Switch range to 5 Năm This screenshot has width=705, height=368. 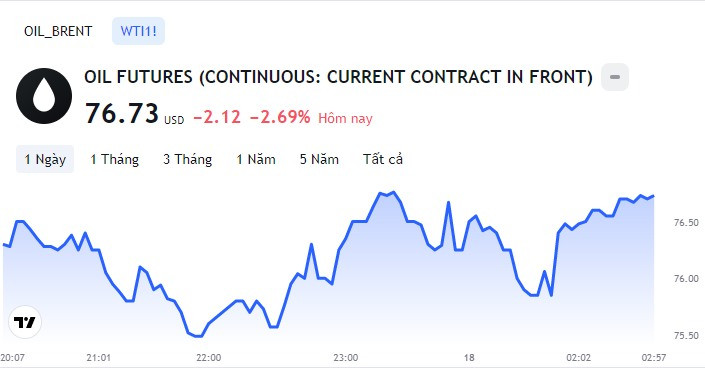(319, 159)
